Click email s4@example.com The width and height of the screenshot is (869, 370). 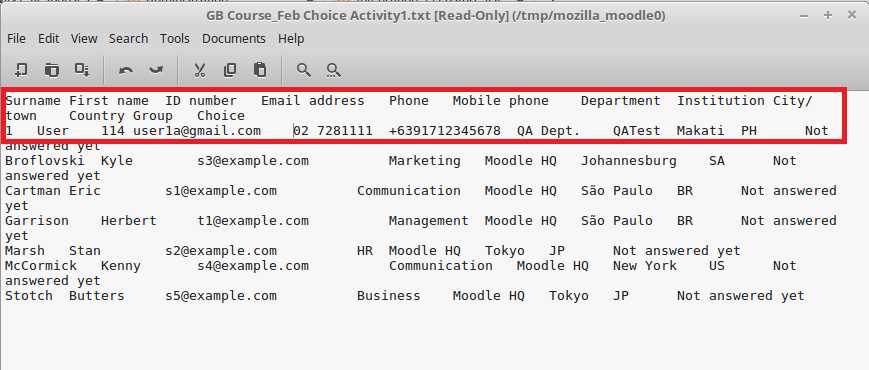[x=253, y=265]
